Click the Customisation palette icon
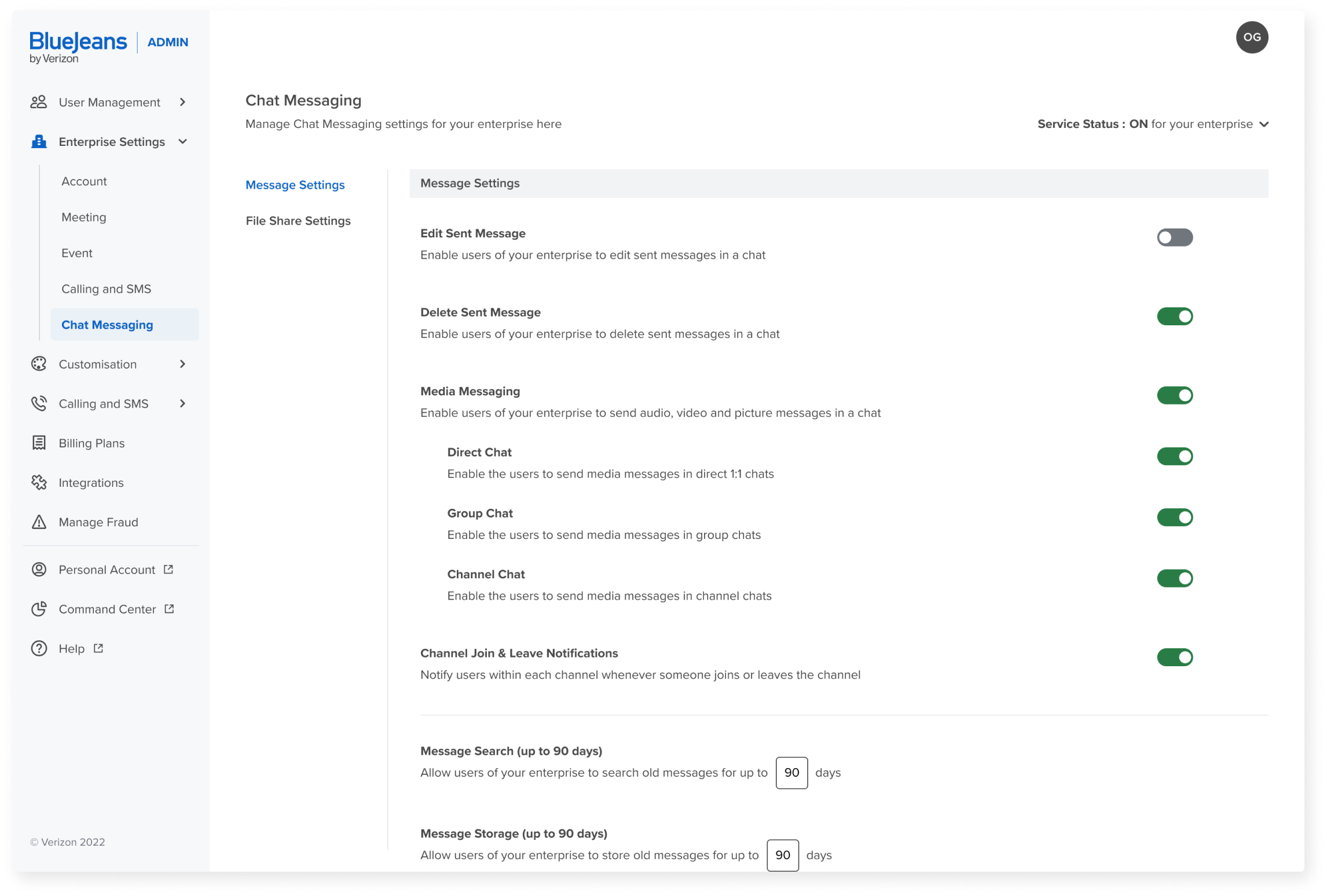Screen dimensions: 1327x896 tap(38, 364)
